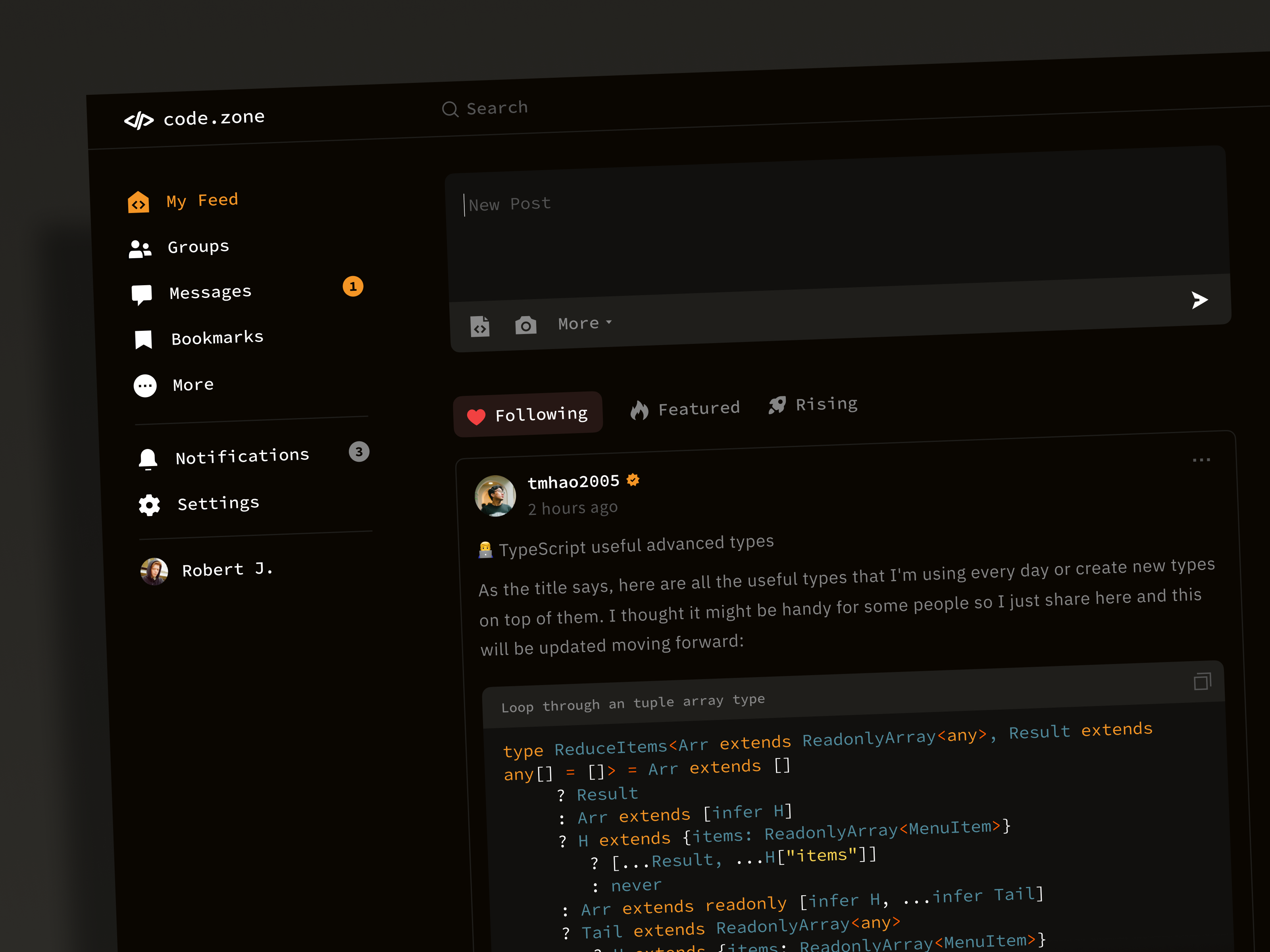Open Notifications from the sidebar
1270x952 pixels.
[x=241, y=455]
